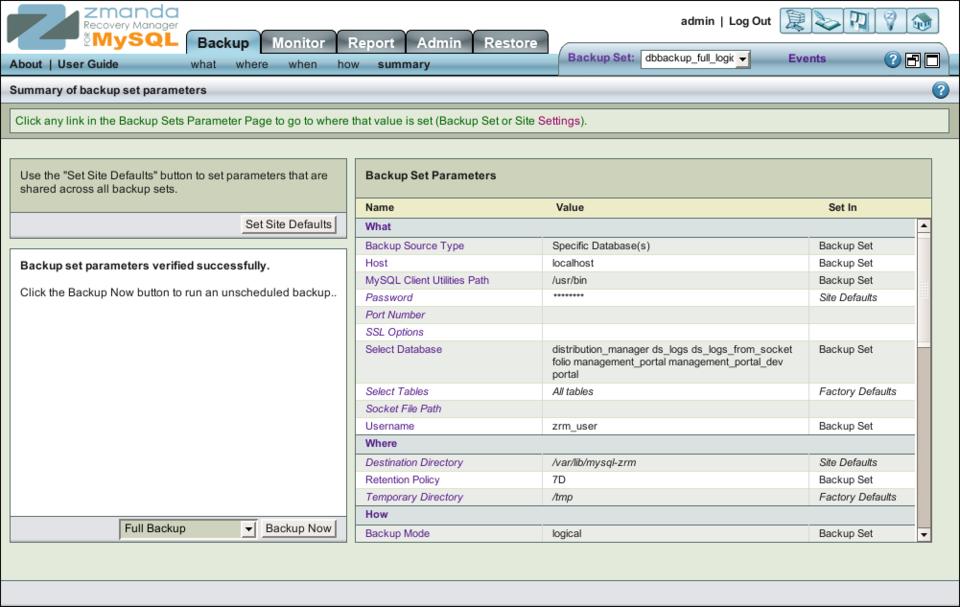This screenshot has height=607, width=960.
Task: Click the maximize-panel icon in Events bar
Action: click(932, 60)
